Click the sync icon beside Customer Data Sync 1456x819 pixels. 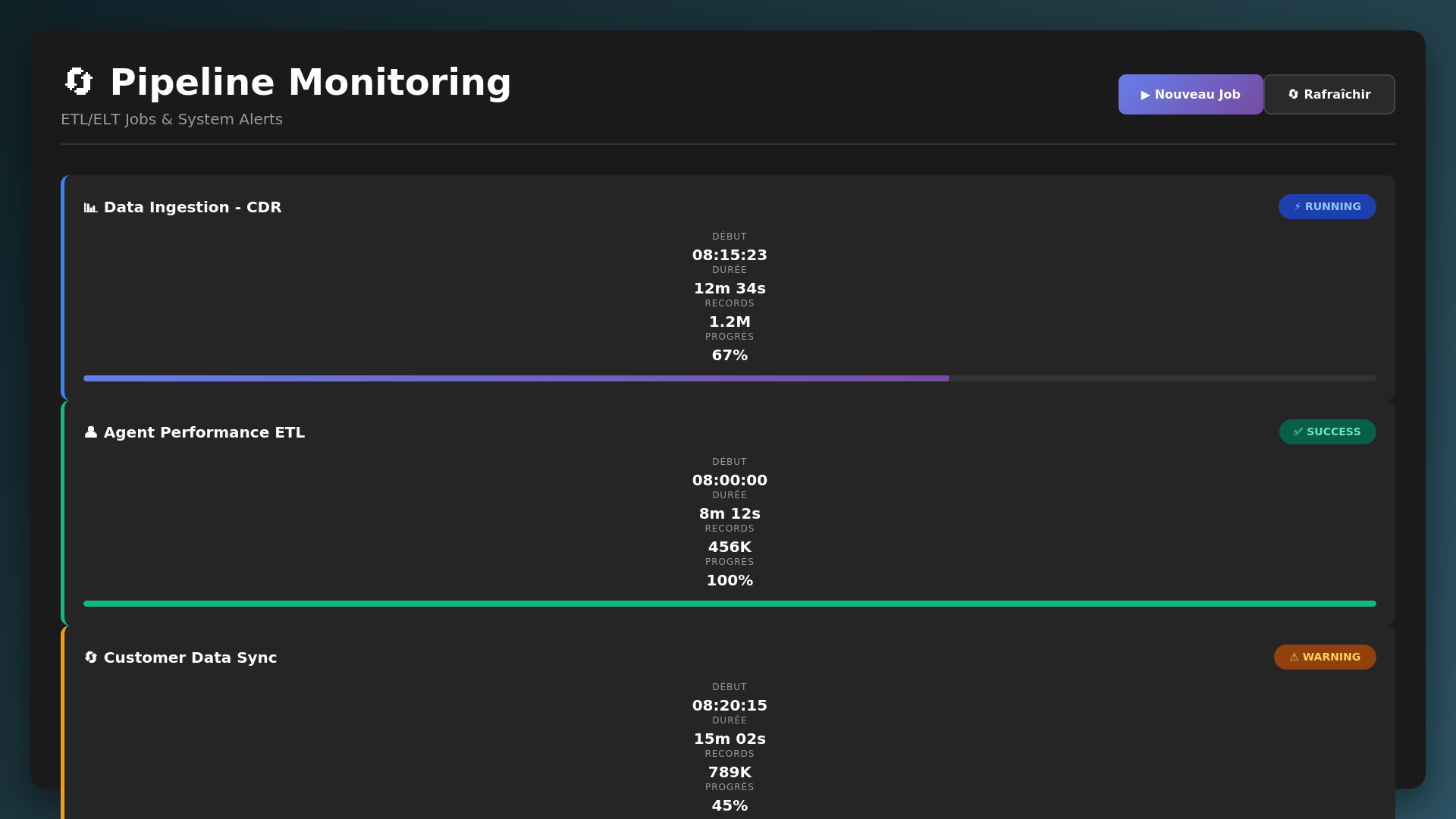pos(90,657)
